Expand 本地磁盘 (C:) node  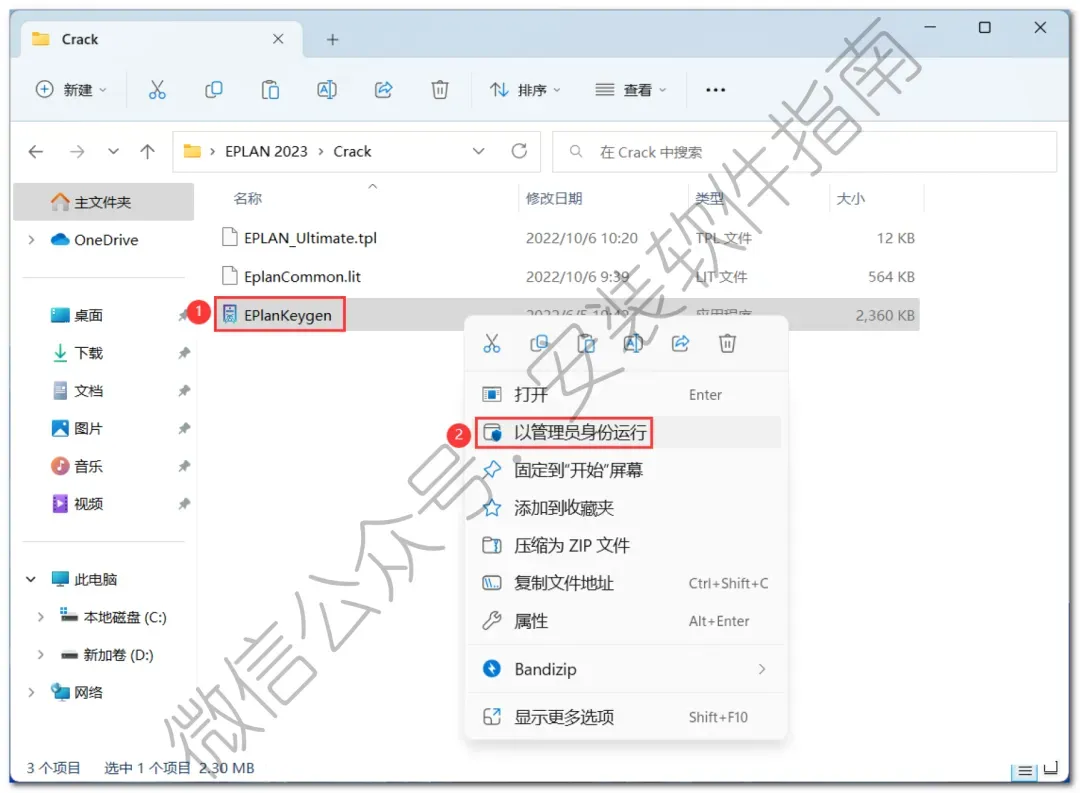(40, 617)
